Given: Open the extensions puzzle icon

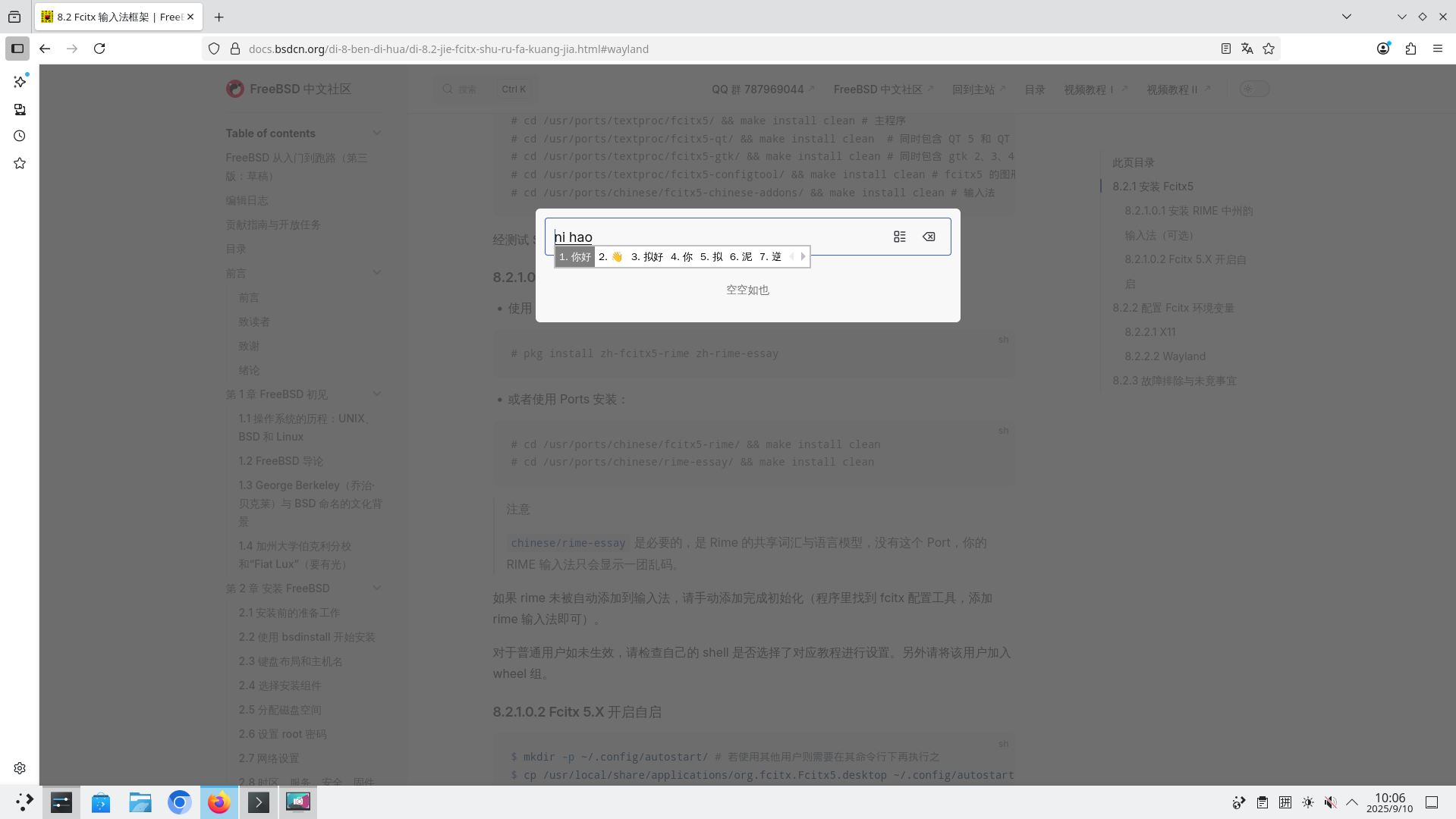Looking at the screenshot, I should [x=1410, y=49].
